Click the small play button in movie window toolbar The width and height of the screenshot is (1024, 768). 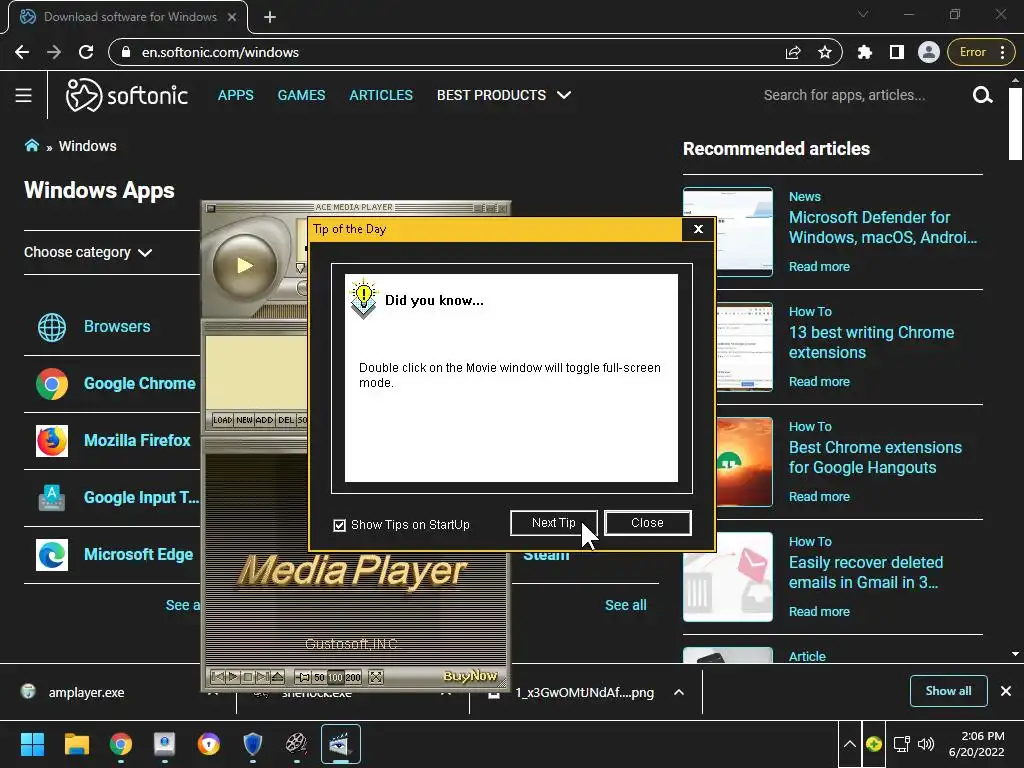click(232, 677)
